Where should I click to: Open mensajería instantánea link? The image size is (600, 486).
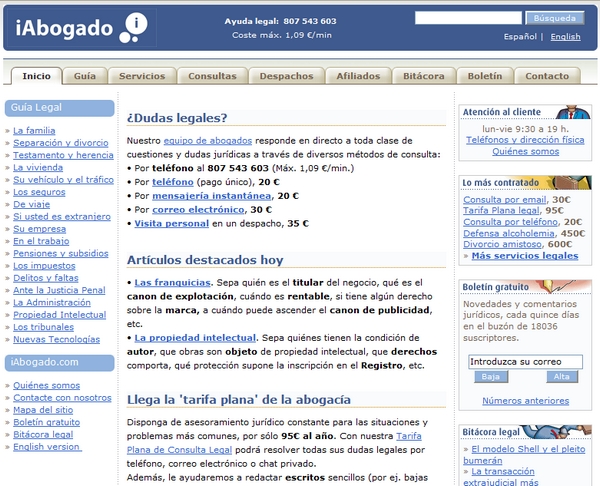click(x=212, y=196)
